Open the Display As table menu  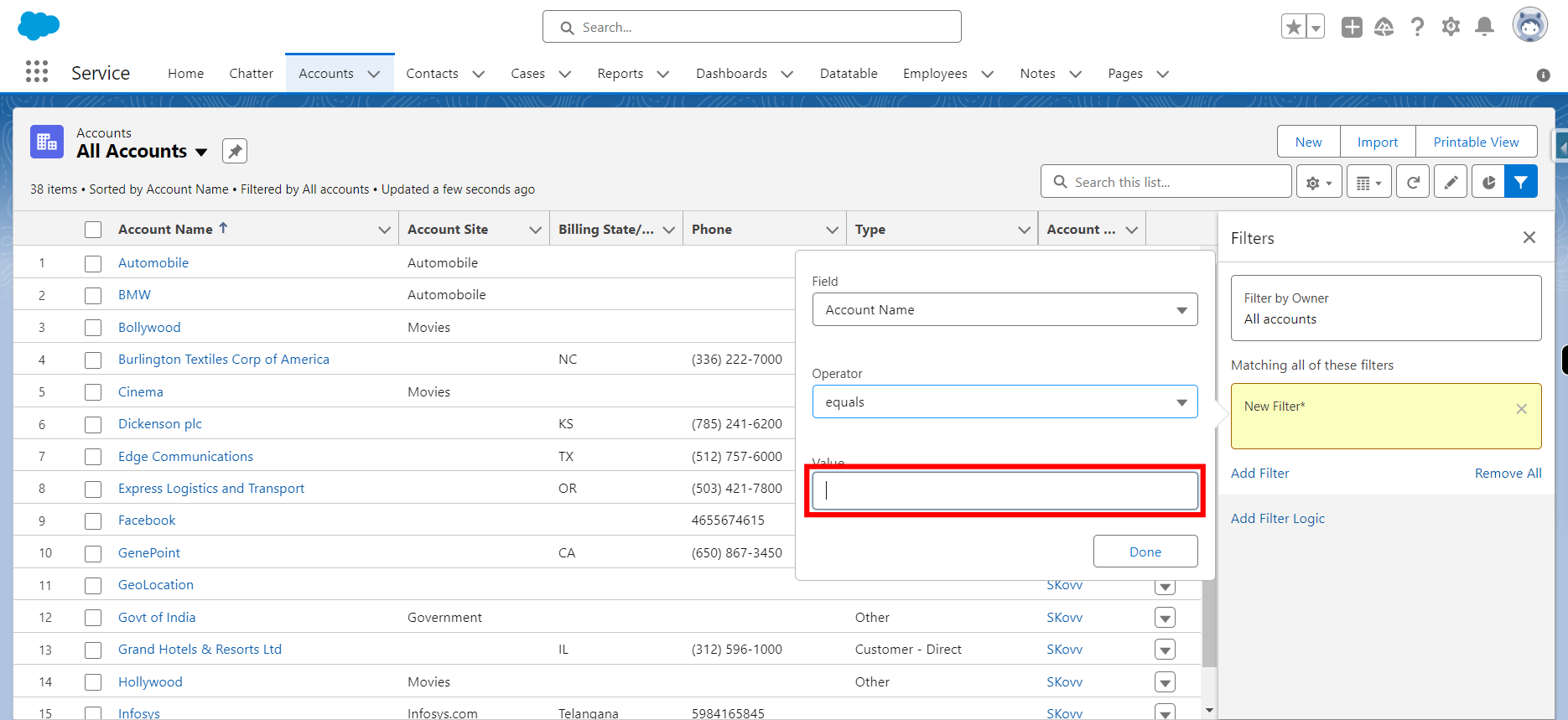pyautogui.click(x=1369, y=182)
